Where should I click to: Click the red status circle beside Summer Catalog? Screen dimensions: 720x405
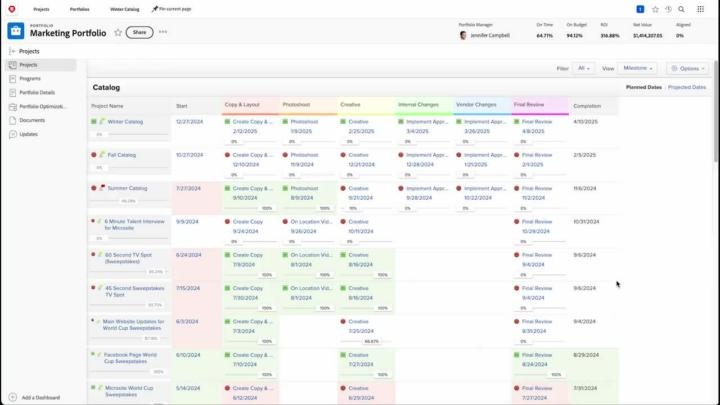click(x=94, y=188)
